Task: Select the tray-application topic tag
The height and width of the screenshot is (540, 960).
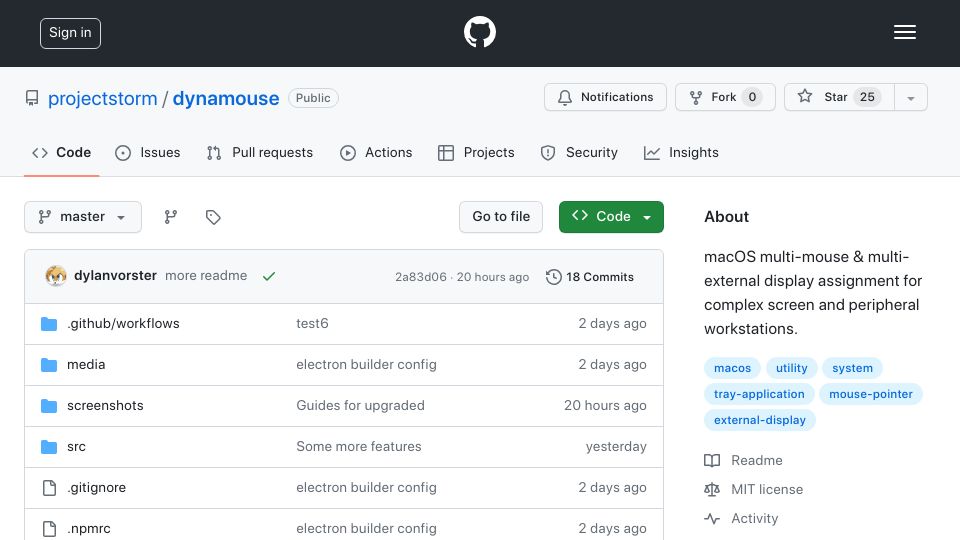Action: point(759,394)
